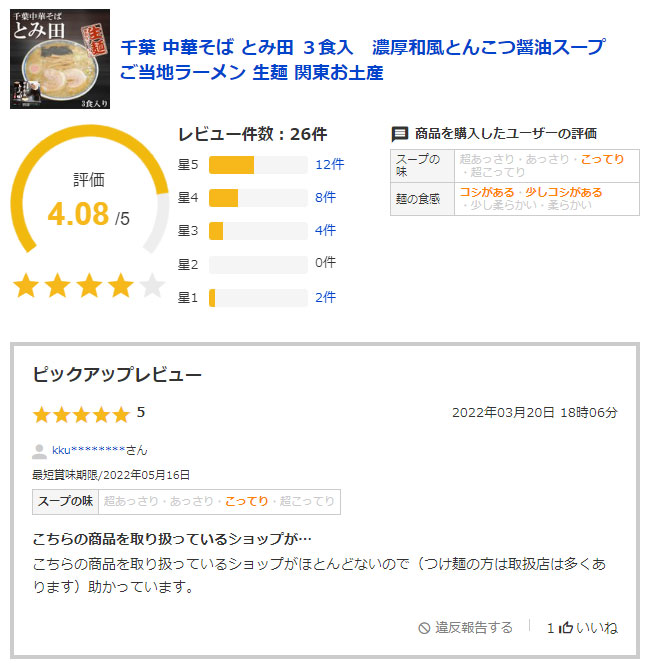Click the speech bubble icon beside 商品を購入したユーザーの評価
Image resolution: width=649 pixels, height=666 pixels.
[399, 134]
